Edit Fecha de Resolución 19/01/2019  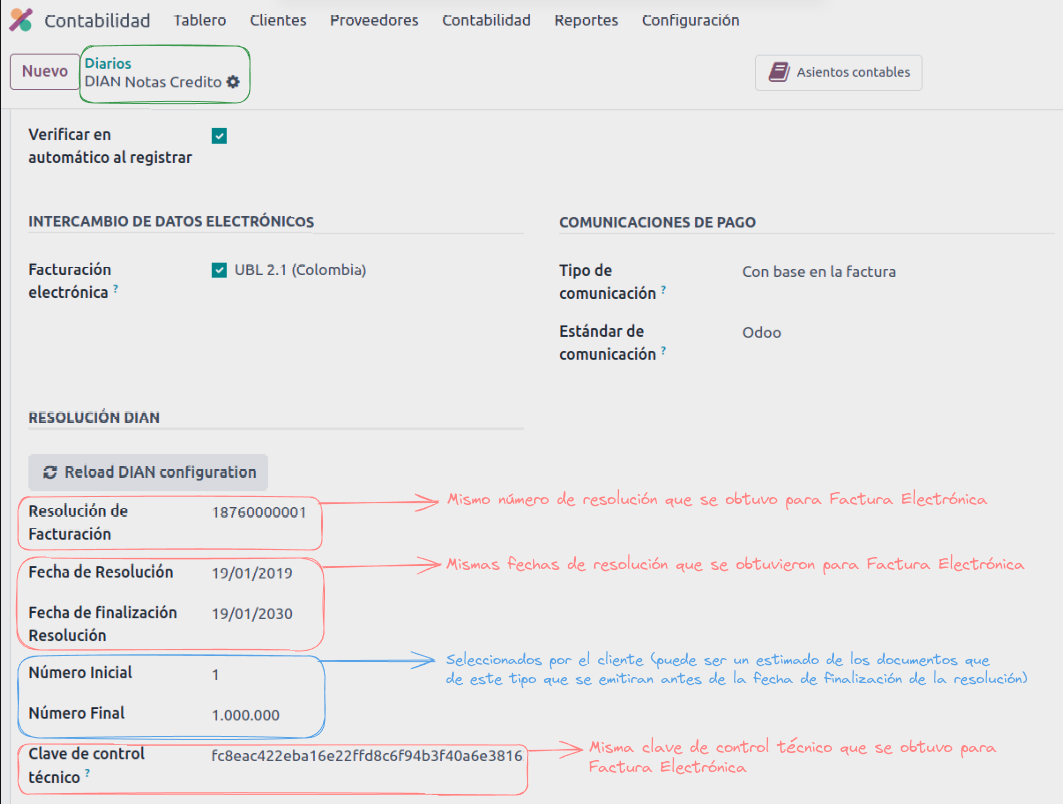(252, 574)
